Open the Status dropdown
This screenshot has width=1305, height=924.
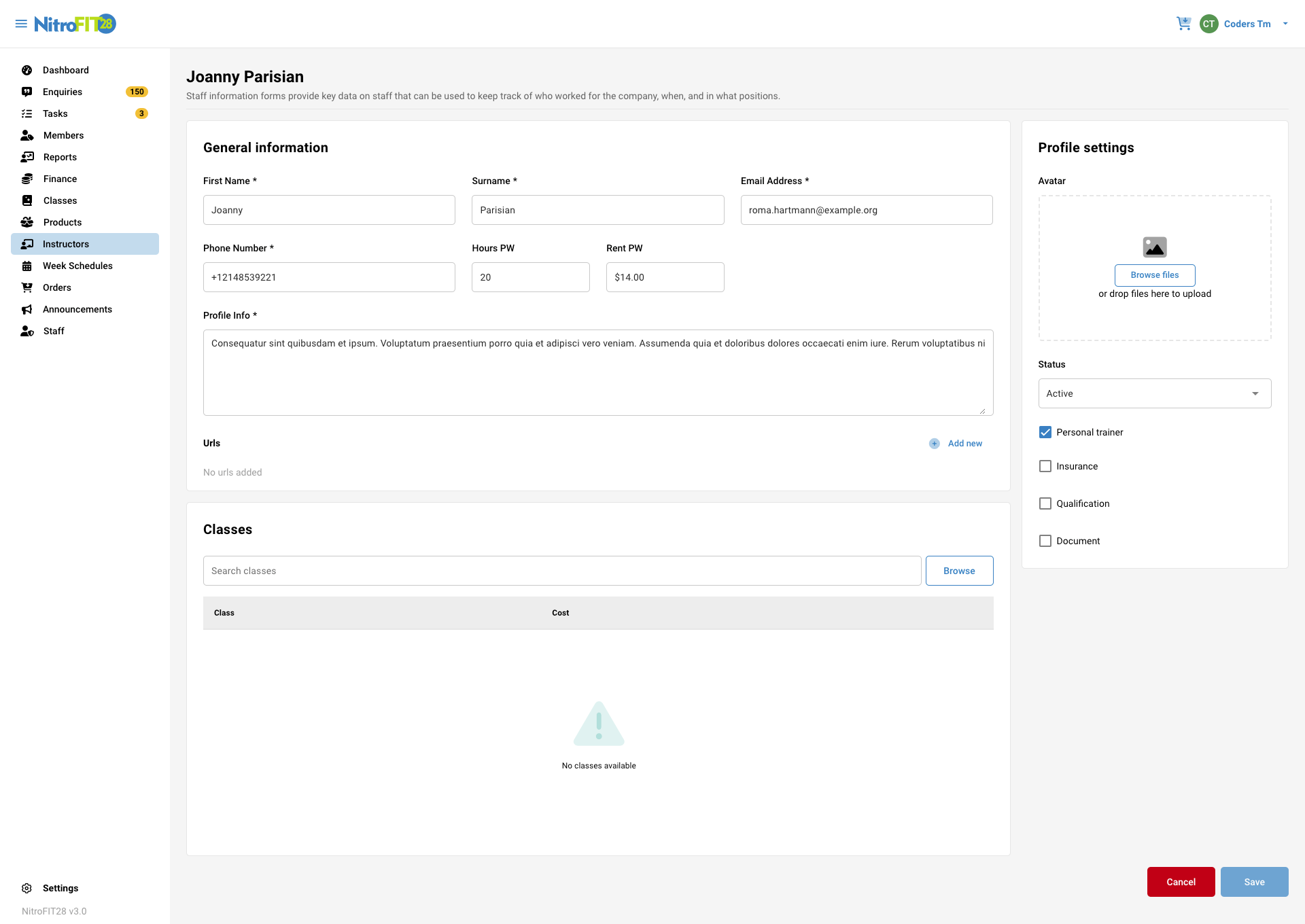pyautogui.click(x=1154, y=393)
